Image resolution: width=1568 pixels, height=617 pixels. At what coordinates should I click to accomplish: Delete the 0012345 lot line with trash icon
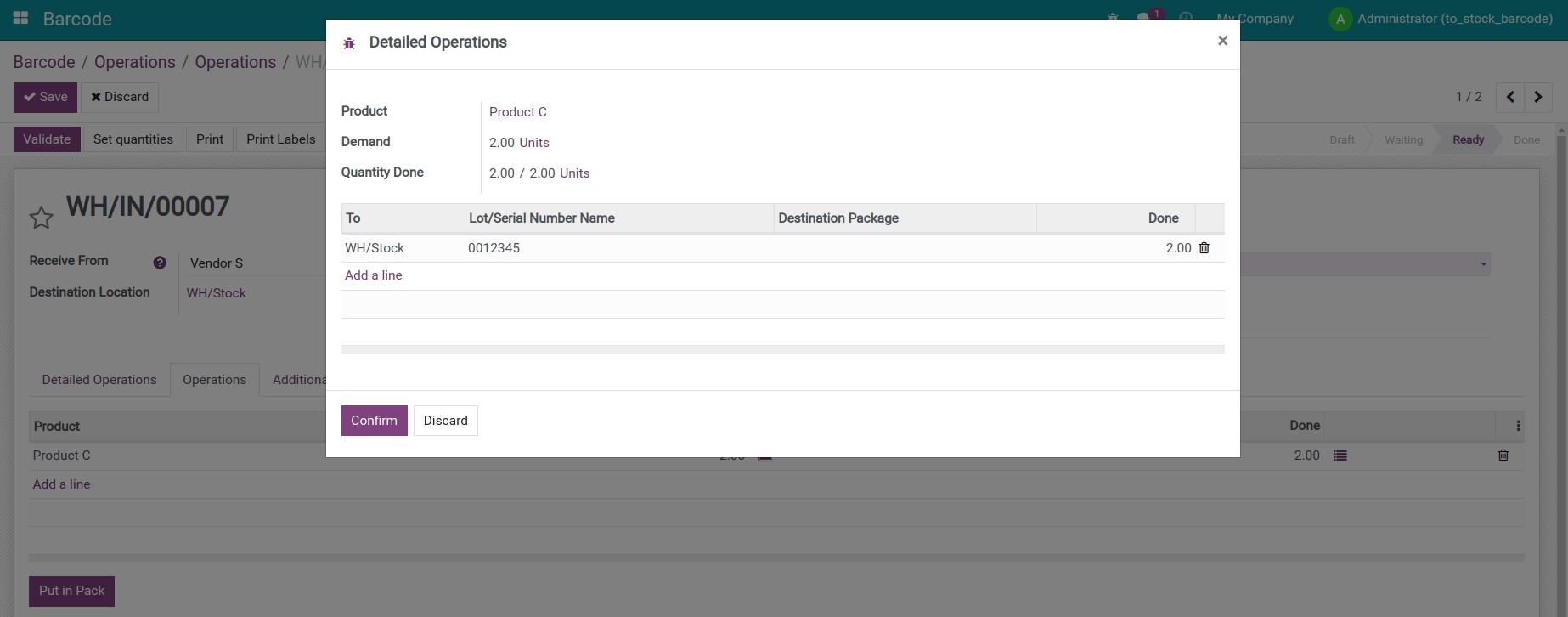(1204, 248)
